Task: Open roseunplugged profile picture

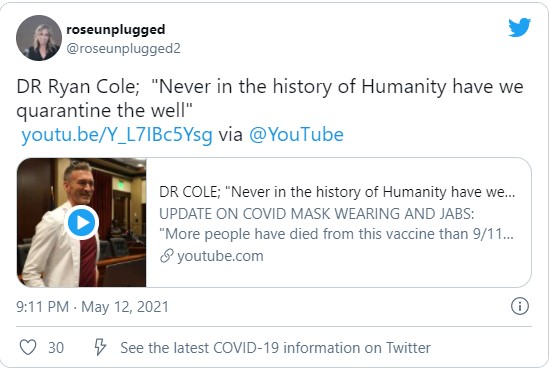Action: 39,38
